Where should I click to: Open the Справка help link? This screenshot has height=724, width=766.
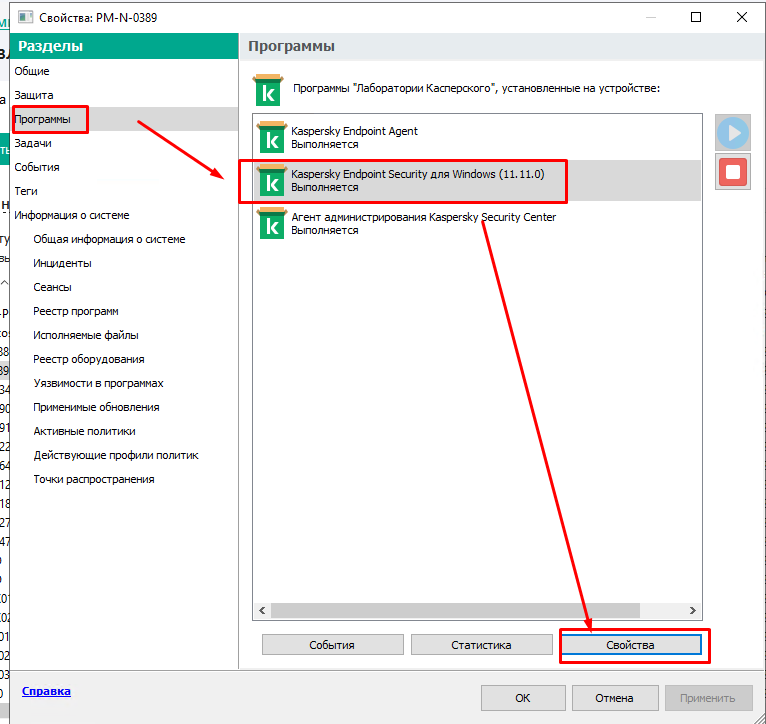pyautogui.click(x=46, y=691)
